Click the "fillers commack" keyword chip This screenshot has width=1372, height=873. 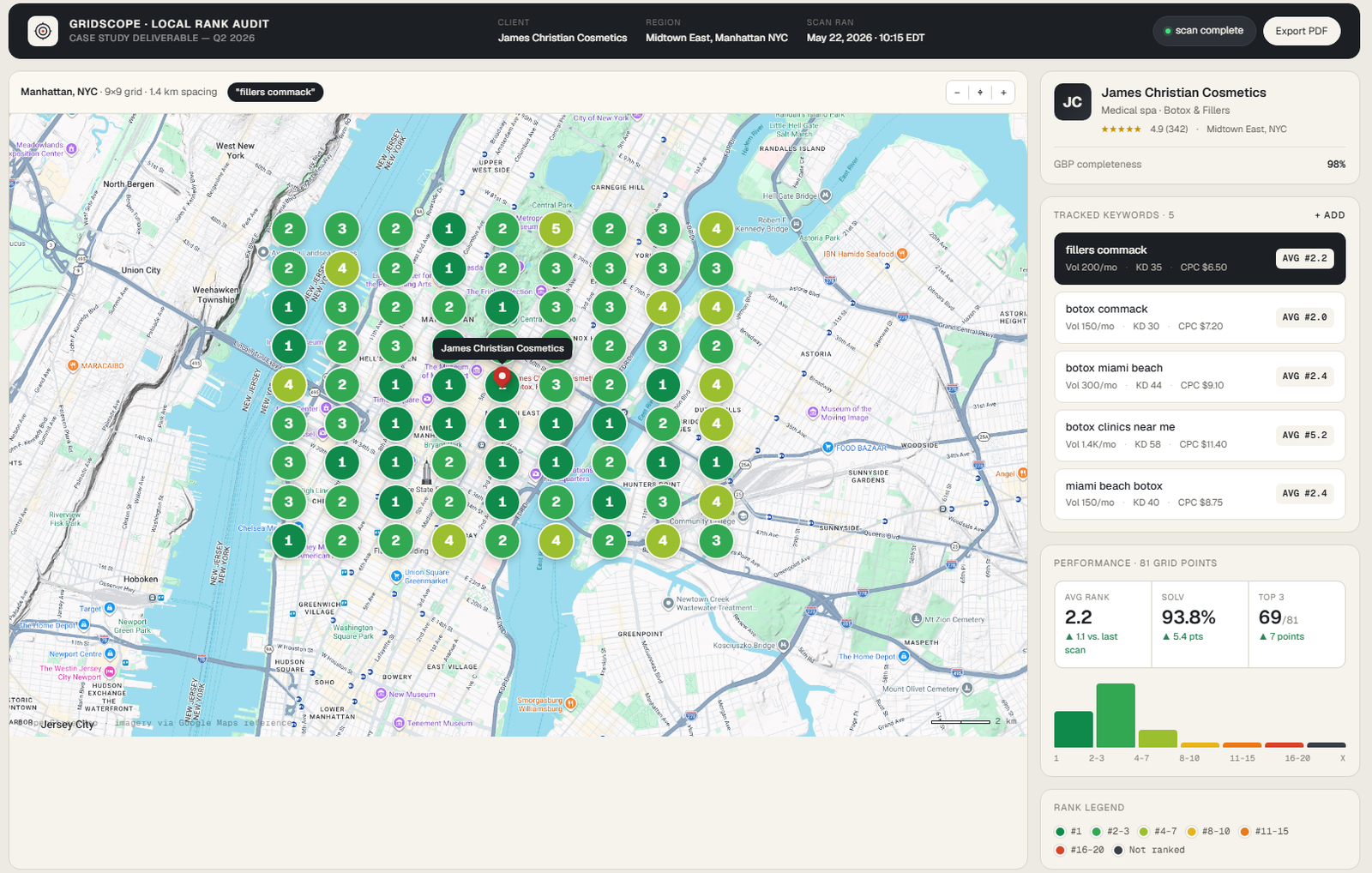point(275,93)
